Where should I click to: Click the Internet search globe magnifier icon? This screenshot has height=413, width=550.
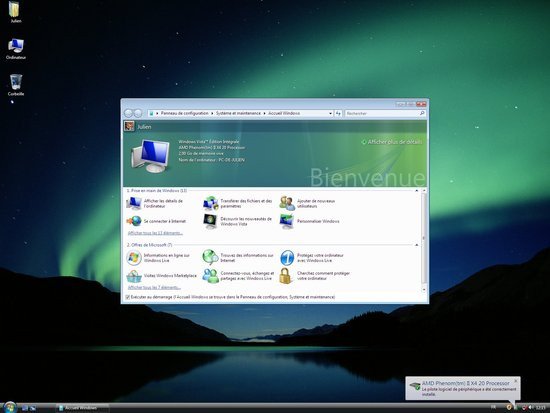click(210, 257)
